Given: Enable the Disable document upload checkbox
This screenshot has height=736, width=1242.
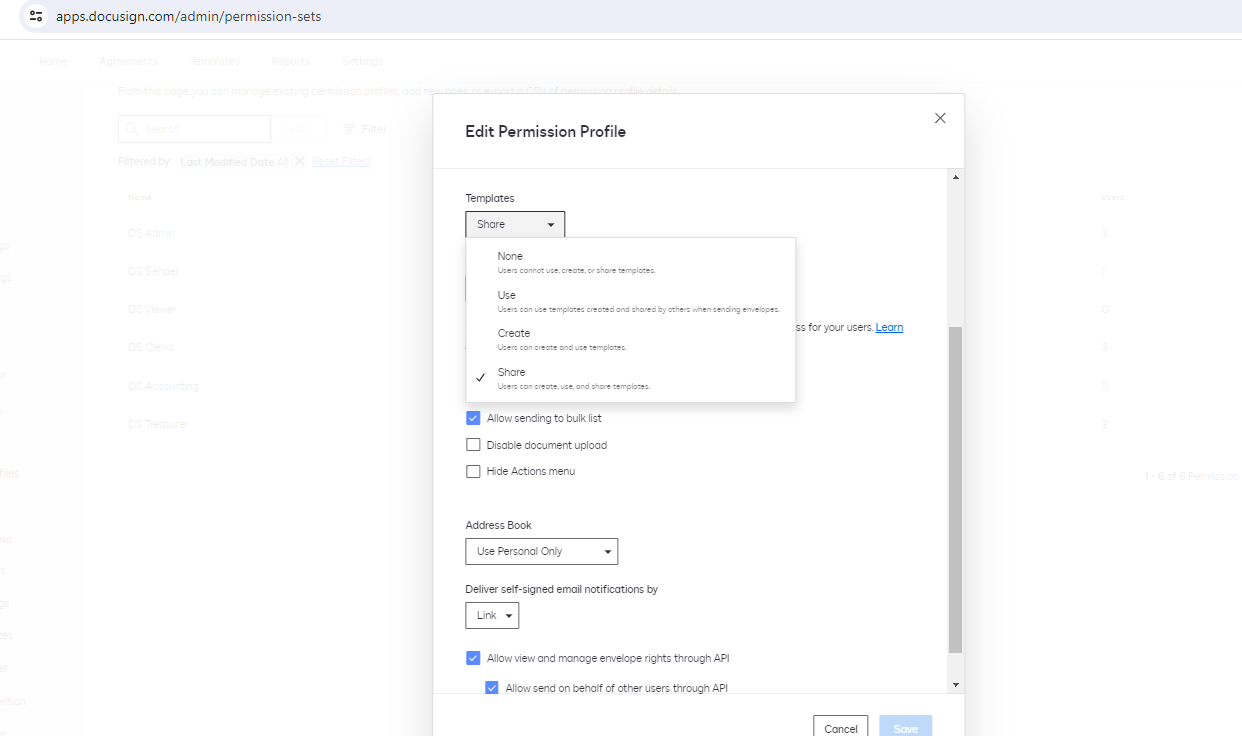Looking at the screenshot, I should click(x=473, y=445).
